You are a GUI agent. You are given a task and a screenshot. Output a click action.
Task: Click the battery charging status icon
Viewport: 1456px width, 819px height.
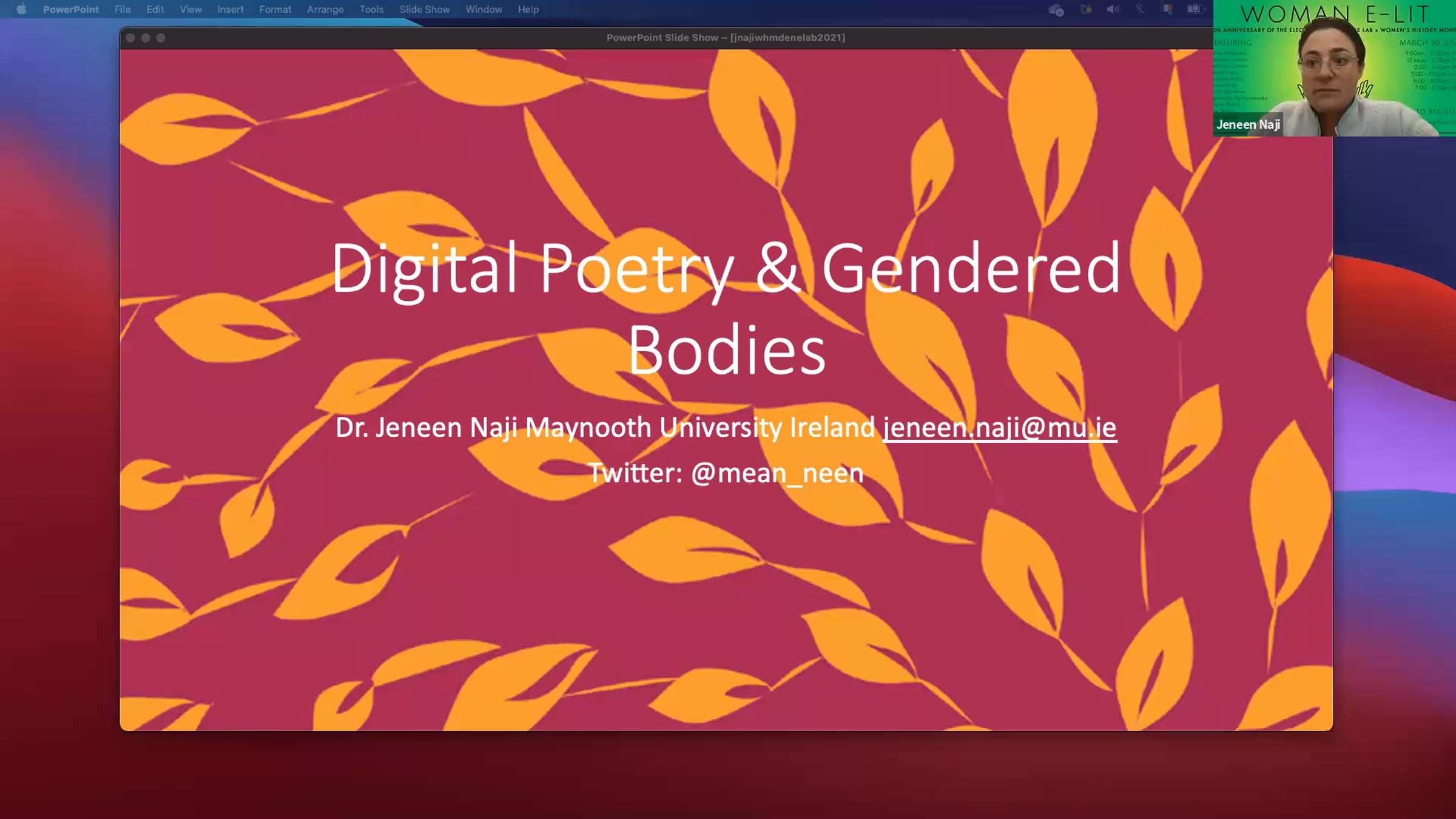(1195, 9)
